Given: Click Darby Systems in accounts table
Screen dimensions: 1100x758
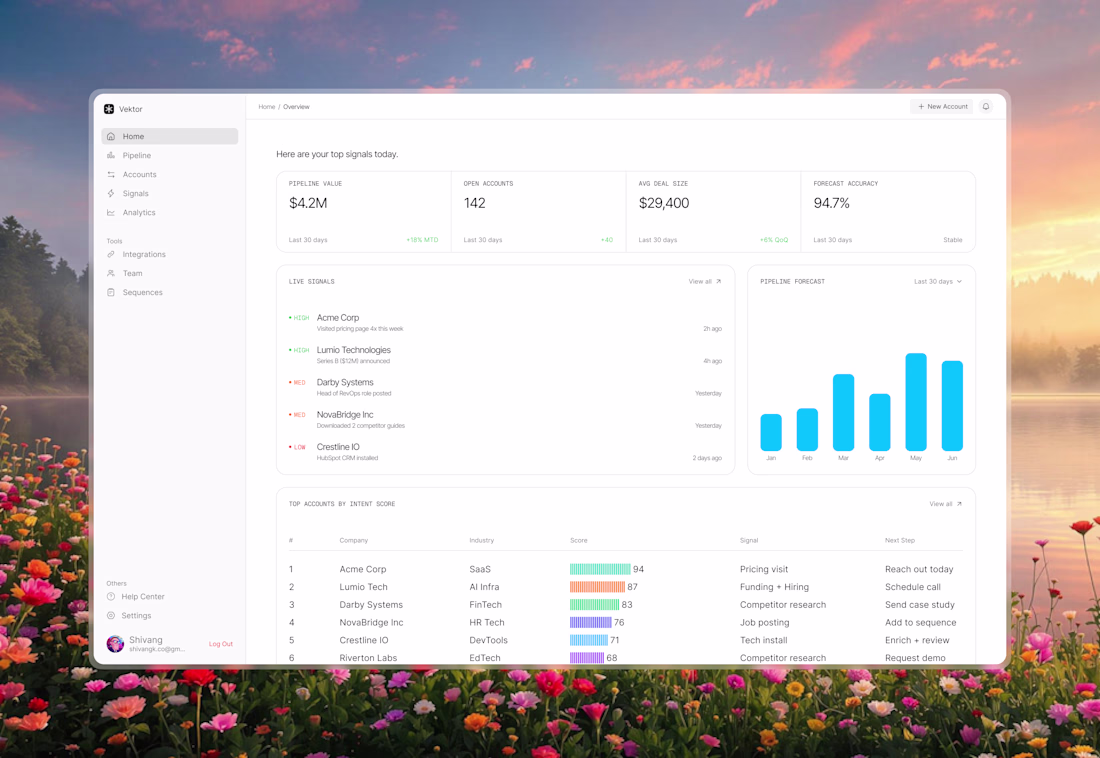Looking at the screenshot, I should tap(371, 605).
